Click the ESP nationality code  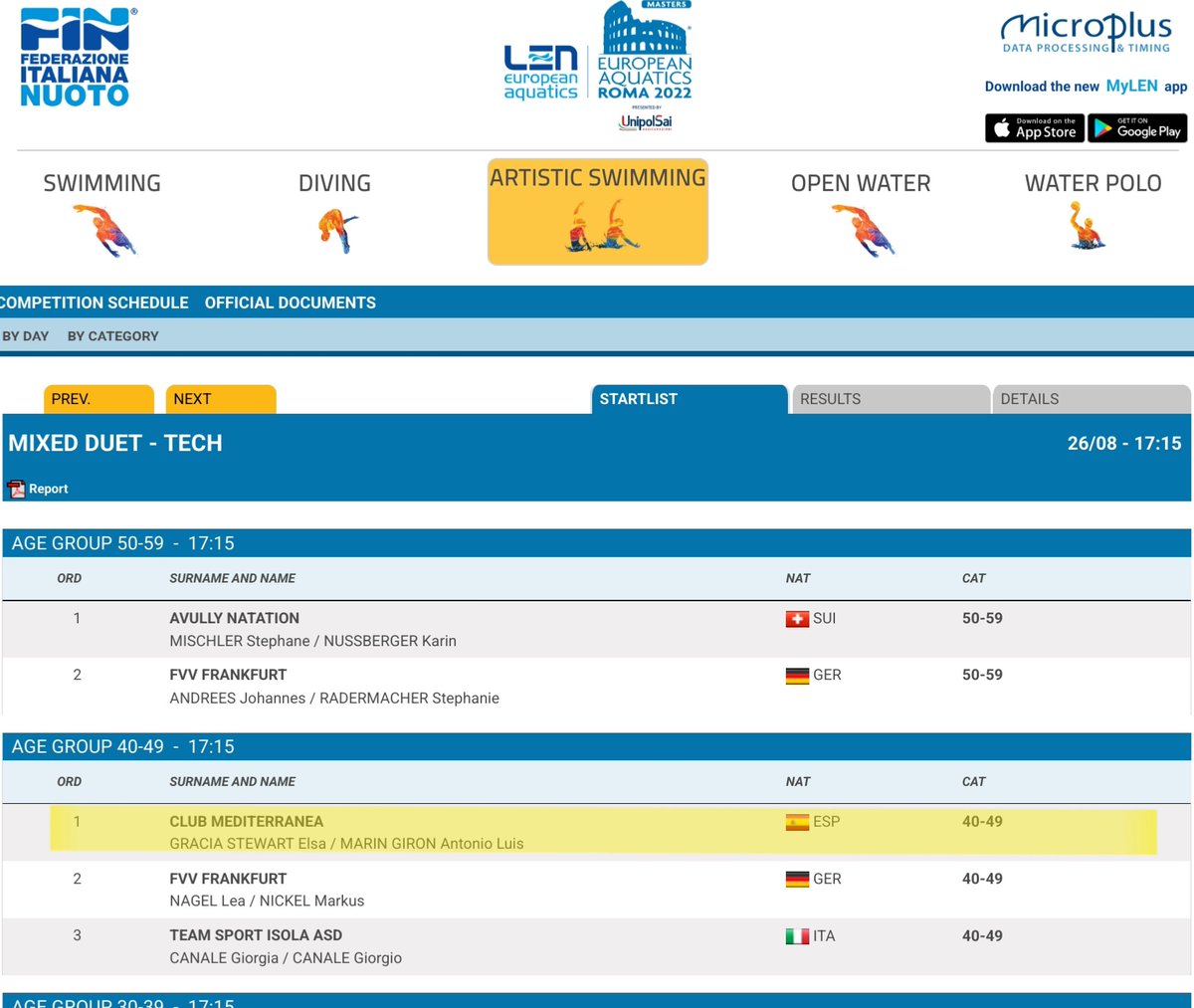[x=827, y=822]
